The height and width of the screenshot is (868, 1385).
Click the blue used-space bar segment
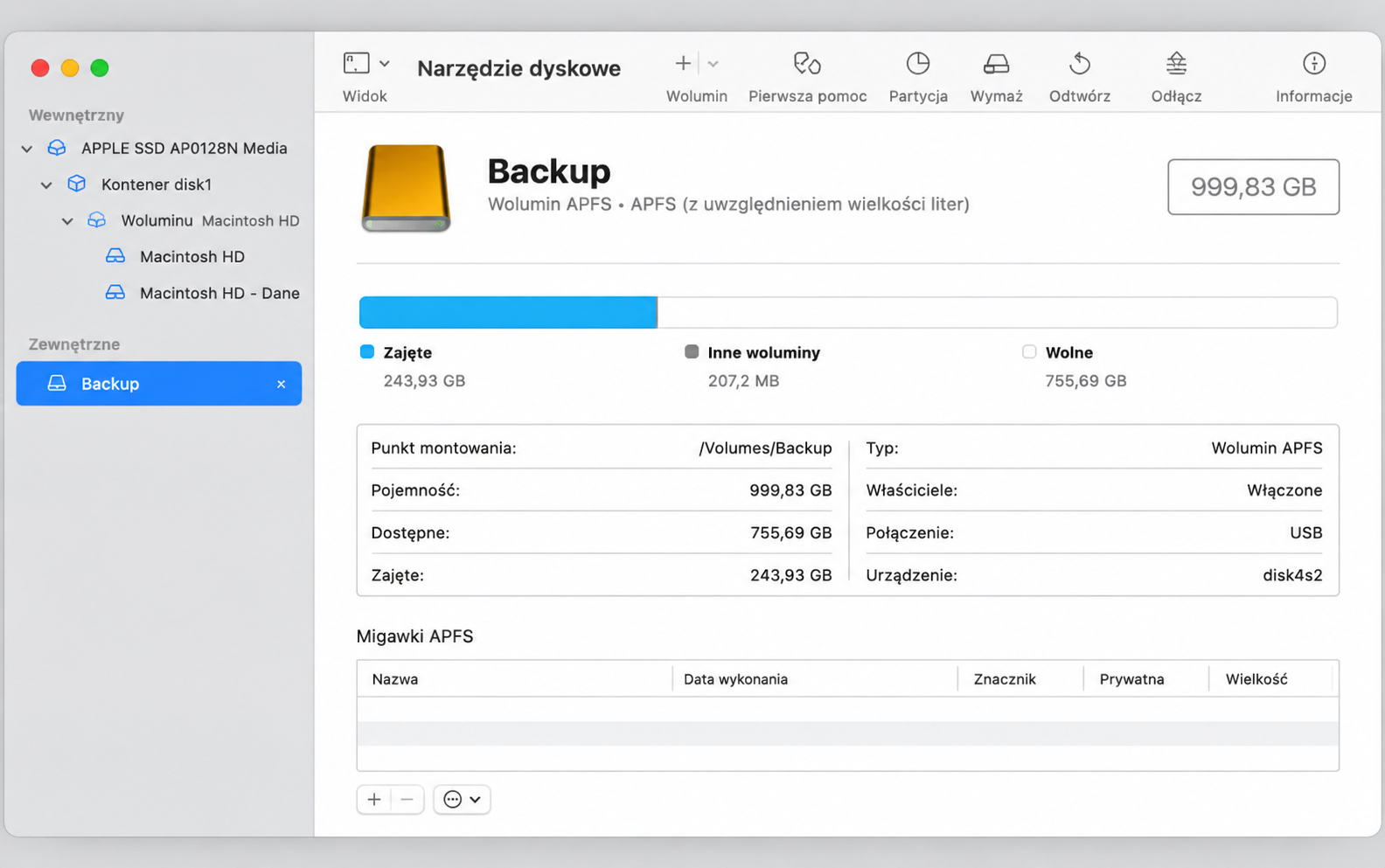coord(508,312)
